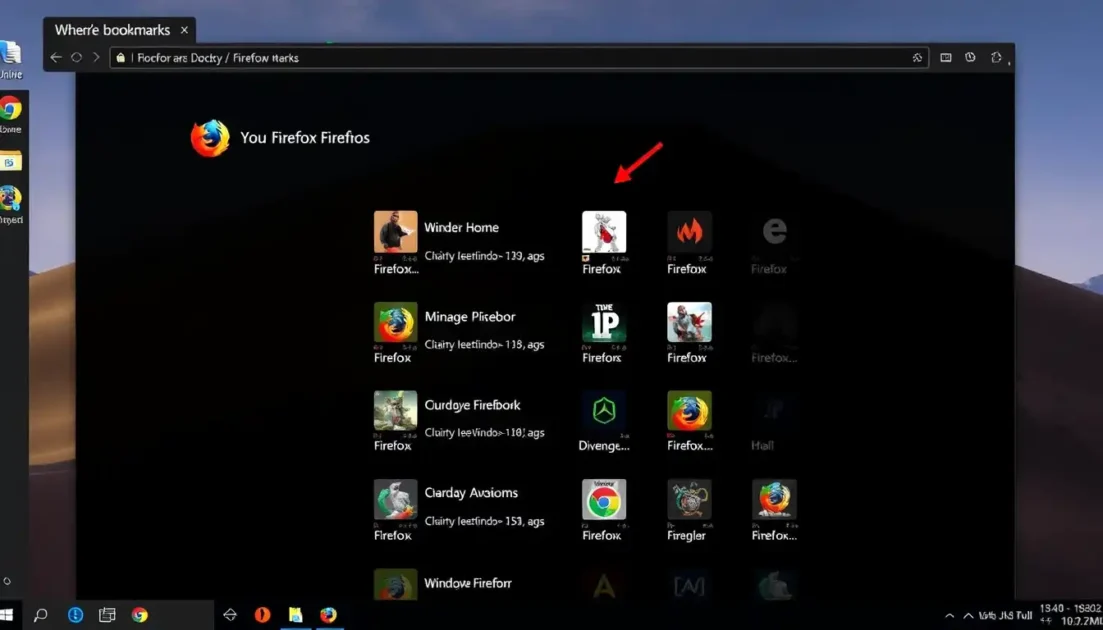Image resolution: width=1103 pixels, height=630 pixels.
Task: Click the "Winder Home" title
Action: pos(461,228)
